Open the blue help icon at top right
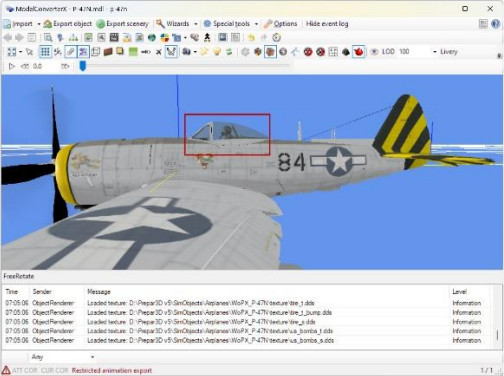 [x=495, y=24]
